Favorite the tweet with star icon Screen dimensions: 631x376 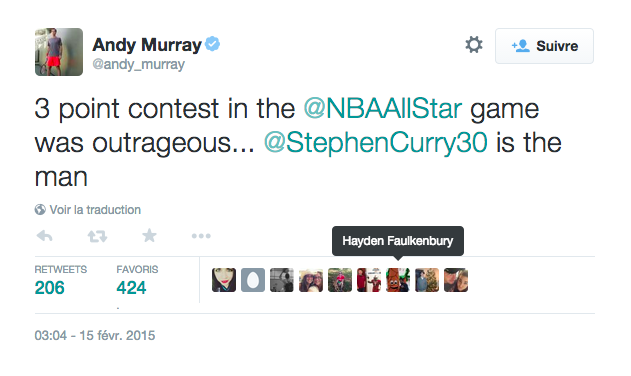point(149,236)
